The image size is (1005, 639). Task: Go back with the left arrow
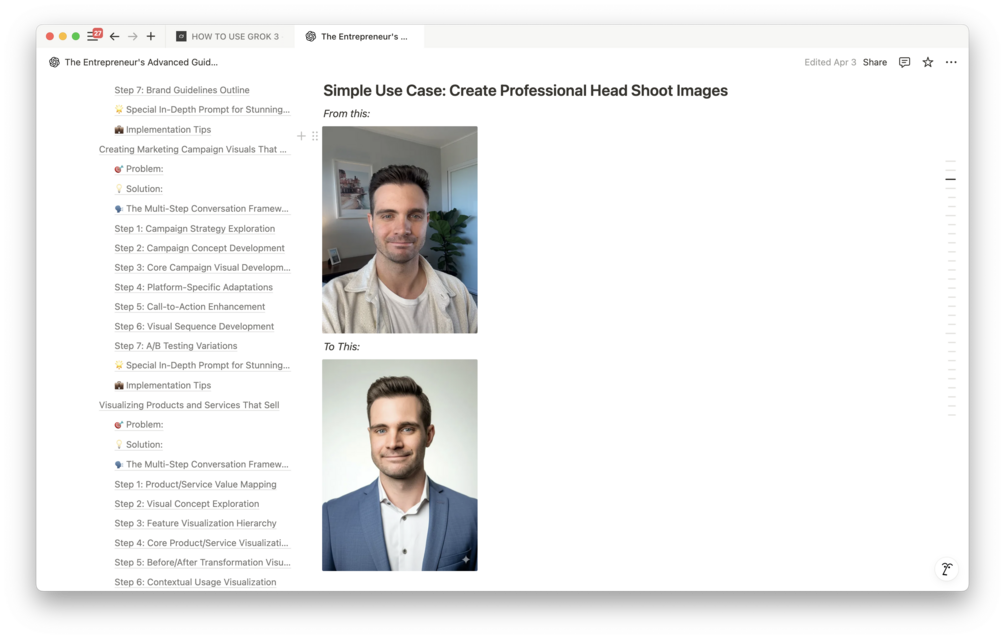(x=115, y=37)
